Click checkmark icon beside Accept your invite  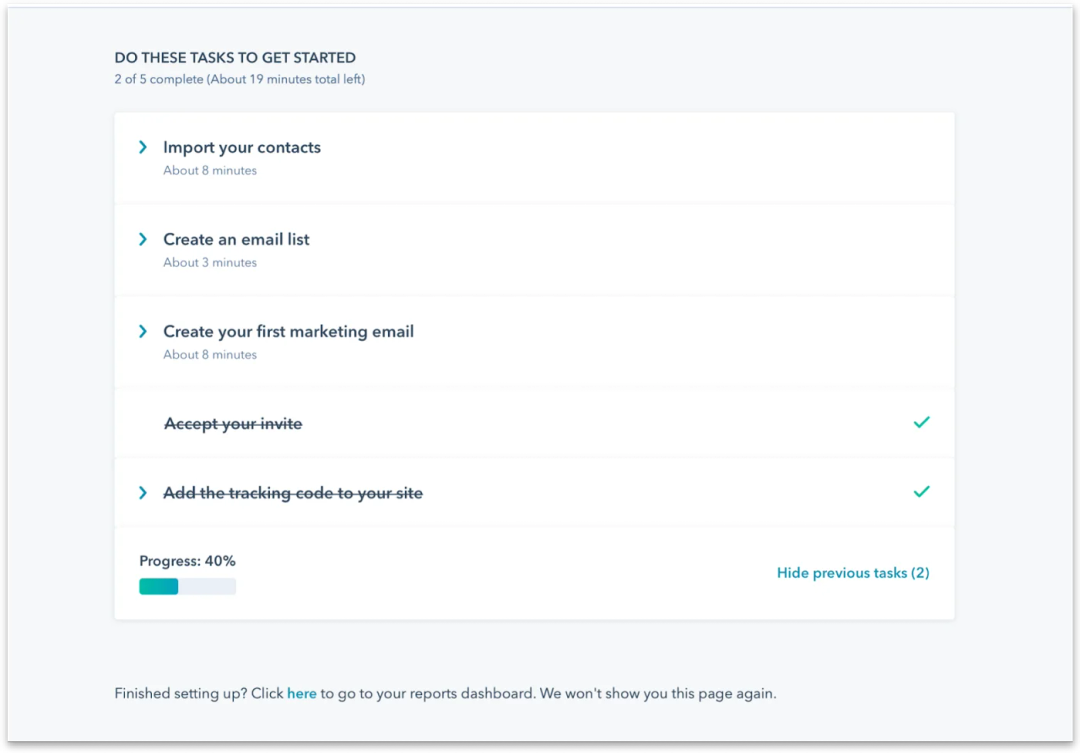tap(922, 422)
